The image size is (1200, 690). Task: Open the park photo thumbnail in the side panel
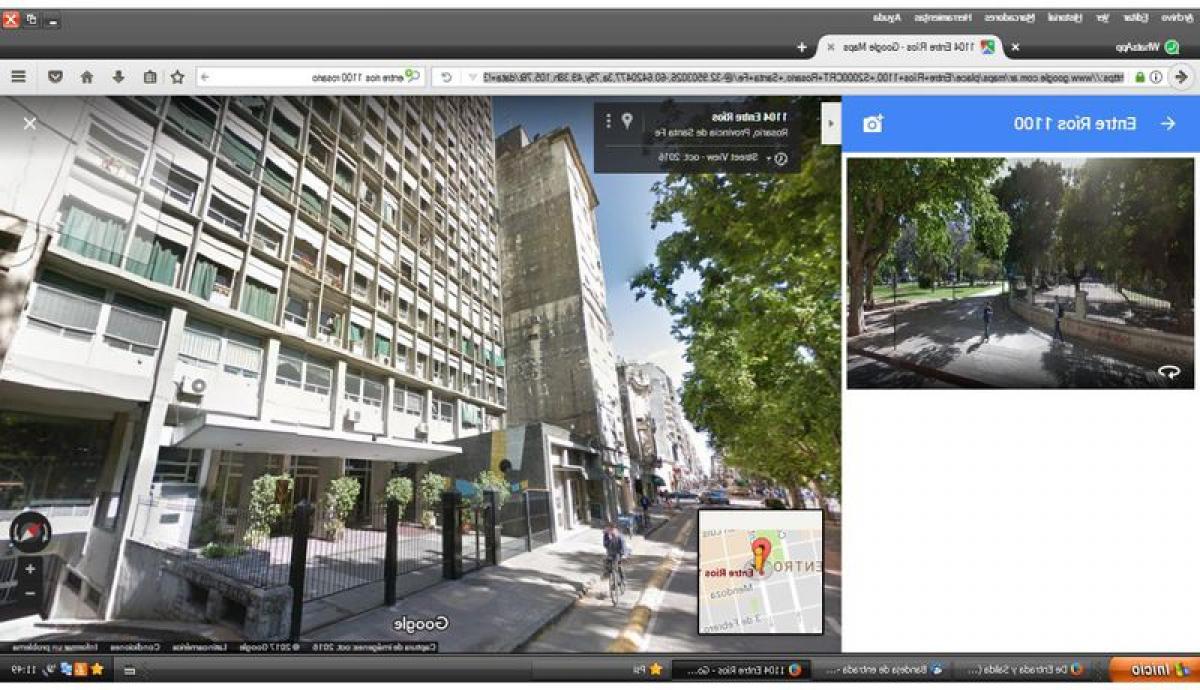[1020, 272]
